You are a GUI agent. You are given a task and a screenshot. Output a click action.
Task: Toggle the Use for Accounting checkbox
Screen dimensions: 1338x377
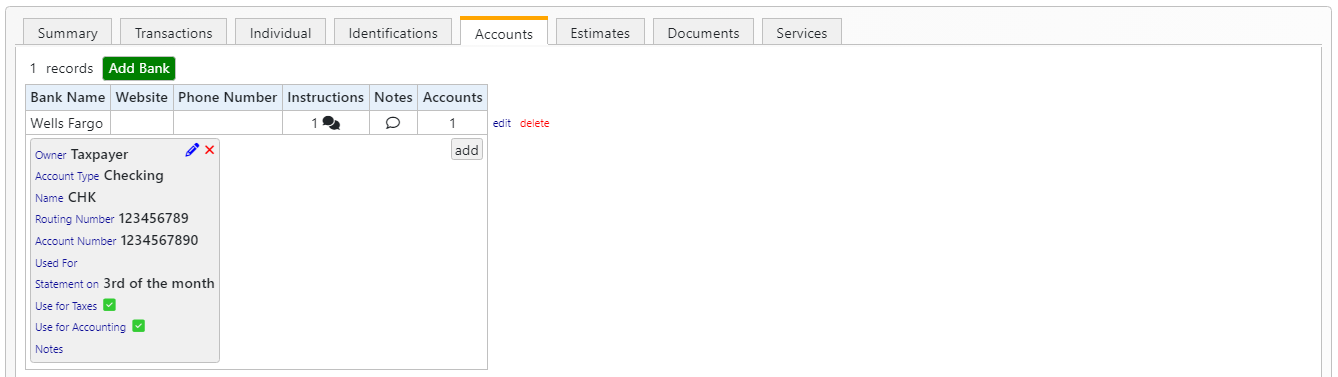[x=139, y=326]
